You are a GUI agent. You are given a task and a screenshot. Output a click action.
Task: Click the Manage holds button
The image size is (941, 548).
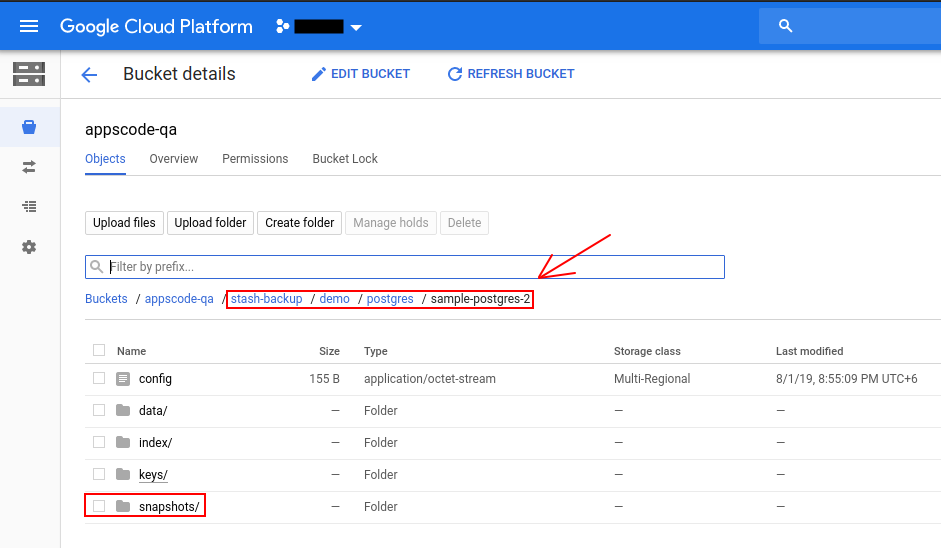pyautogui.click(x=391, y=223)
